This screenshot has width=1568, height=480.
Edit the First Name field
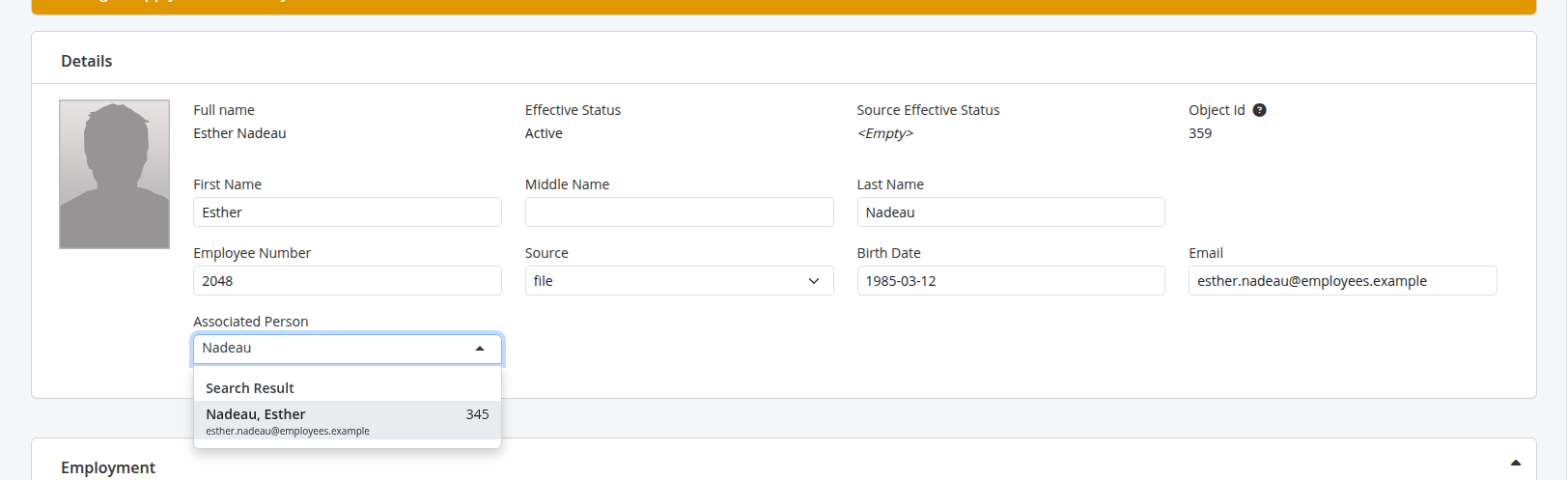click(x=348, y=212)
